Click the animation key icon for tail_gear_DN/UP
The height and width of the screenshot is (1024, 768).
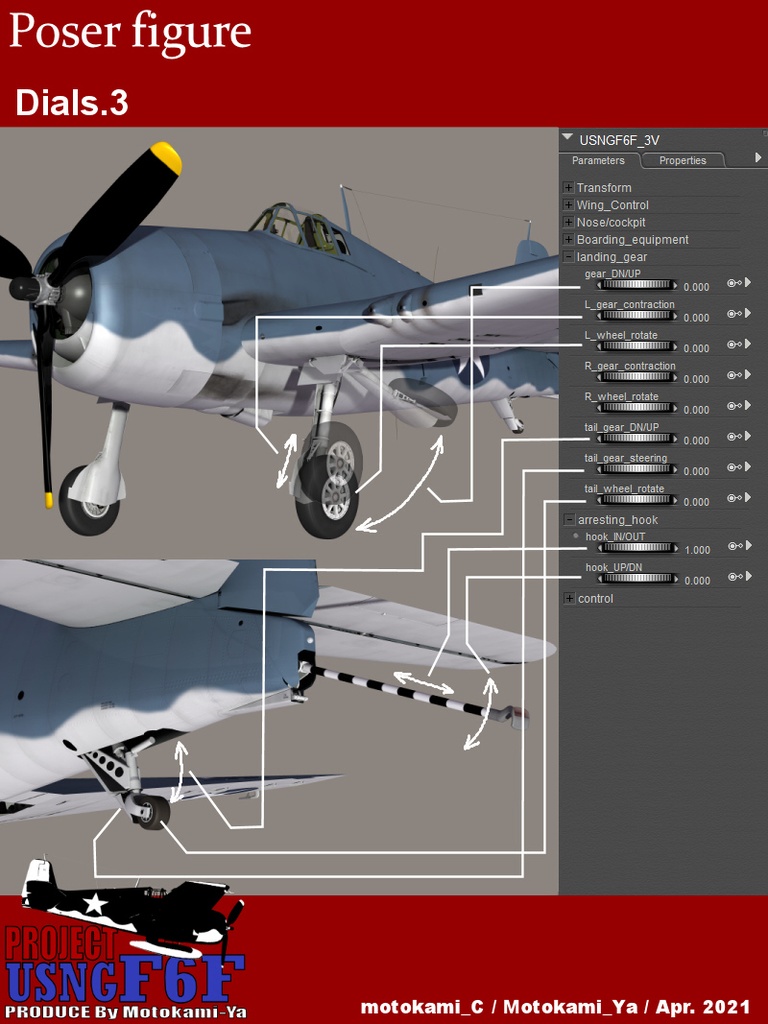click(735, 436)
